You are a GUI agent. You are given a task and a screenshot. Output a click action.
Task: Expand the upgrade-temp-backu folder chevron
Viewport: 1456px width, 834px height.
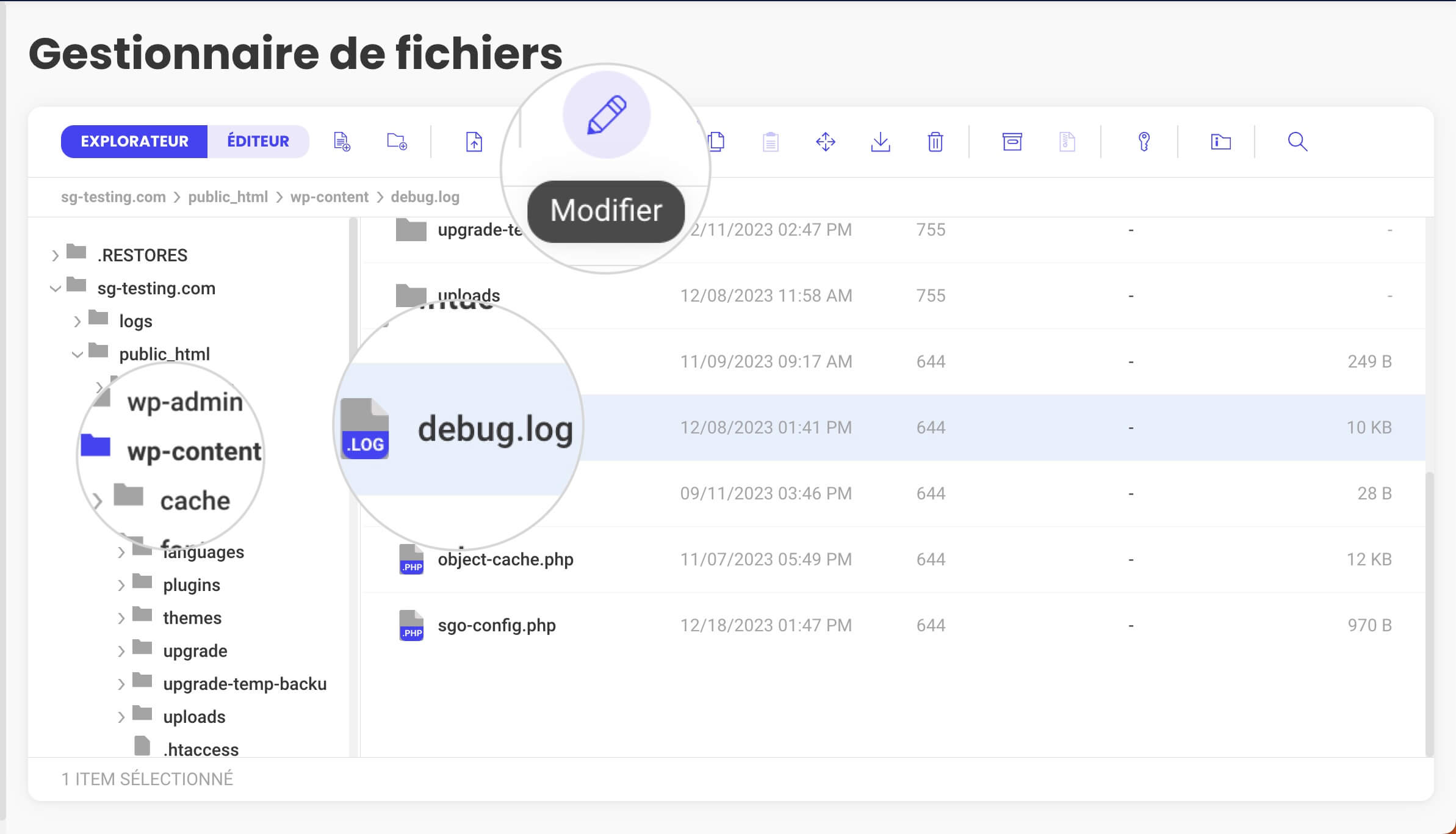tap(121, 684)
